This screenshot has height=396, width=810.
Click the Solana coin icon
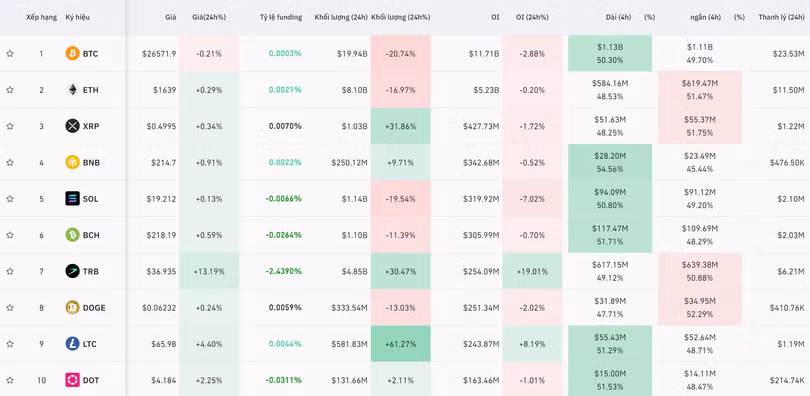72,199
